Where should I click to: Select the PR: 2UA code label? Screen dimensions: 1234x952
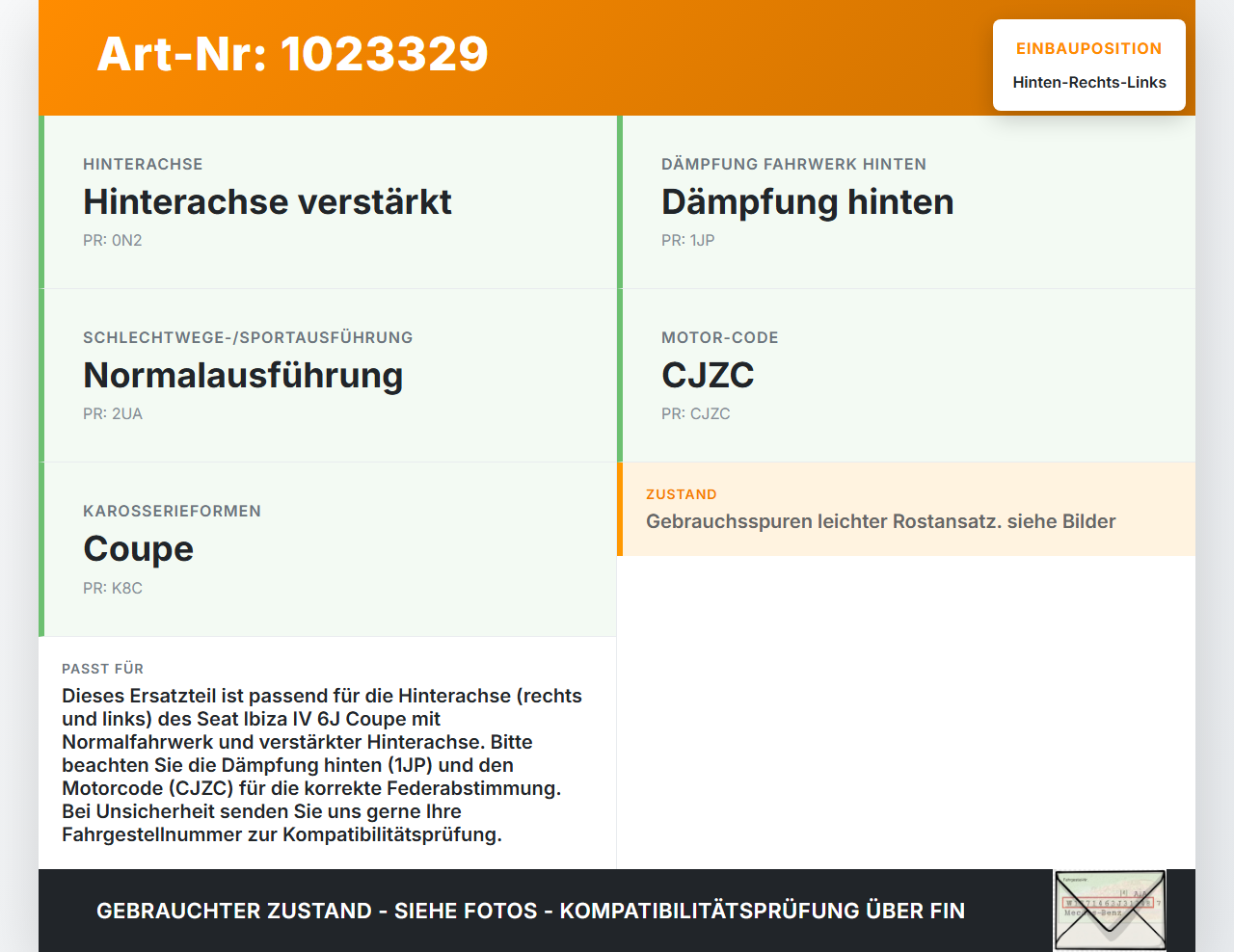[x=112, y=414]
